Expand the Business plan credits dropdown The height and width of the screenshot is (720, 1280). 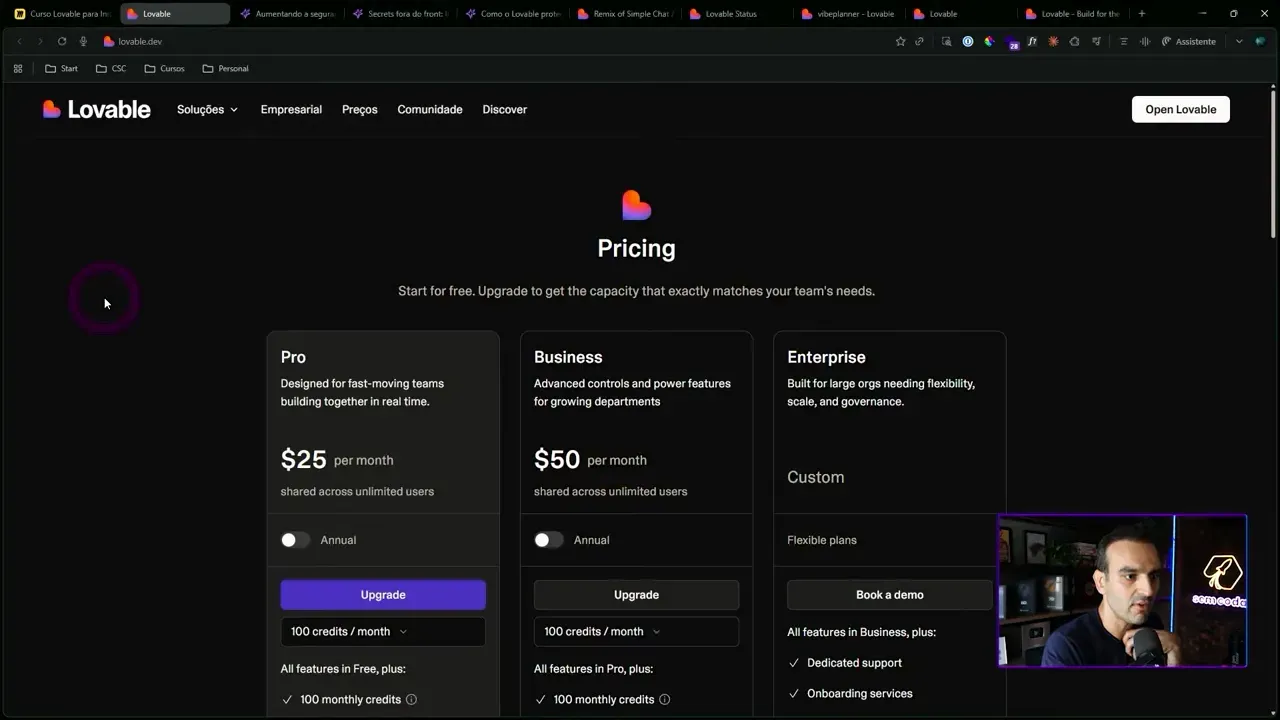(636, 631)
